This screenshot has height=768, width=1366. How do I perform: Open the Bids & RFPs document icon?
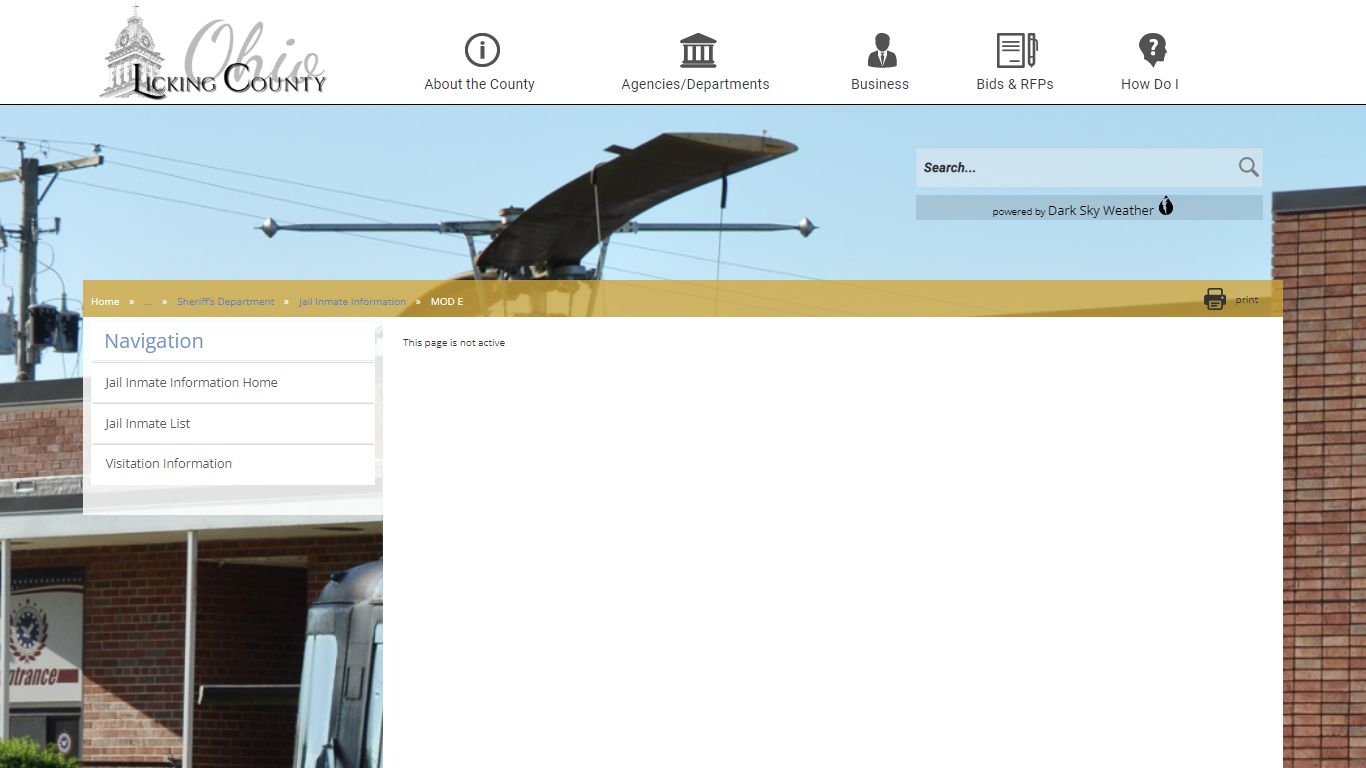click(x=1016, y=50)
